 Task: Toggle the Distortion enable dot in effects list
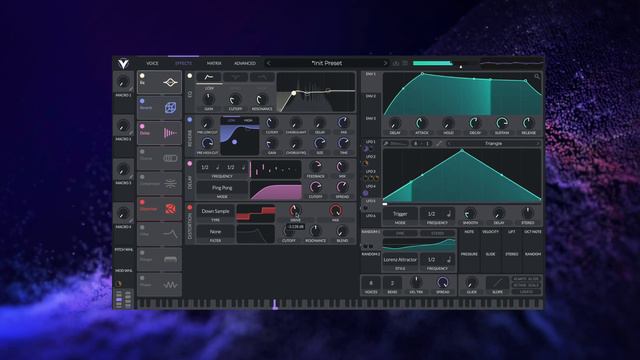[x=142, y=202]
